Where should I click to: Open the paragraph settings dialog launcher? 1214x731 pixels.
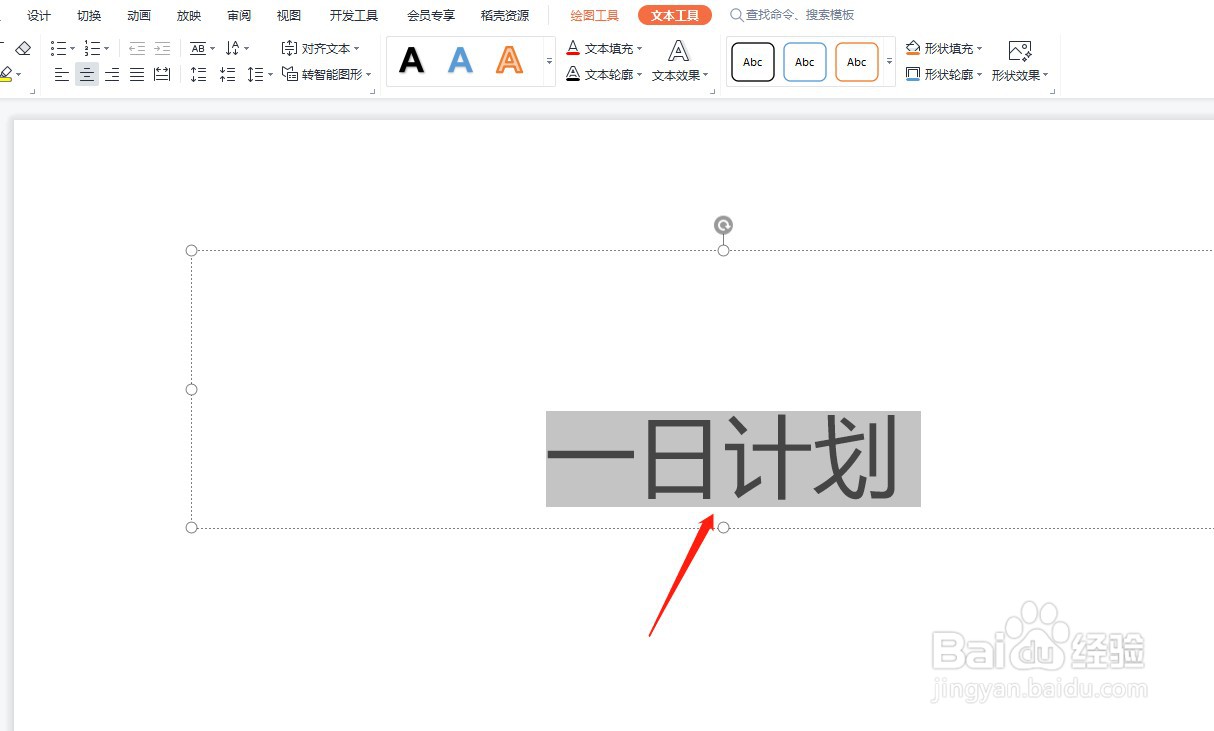point(373,92)
